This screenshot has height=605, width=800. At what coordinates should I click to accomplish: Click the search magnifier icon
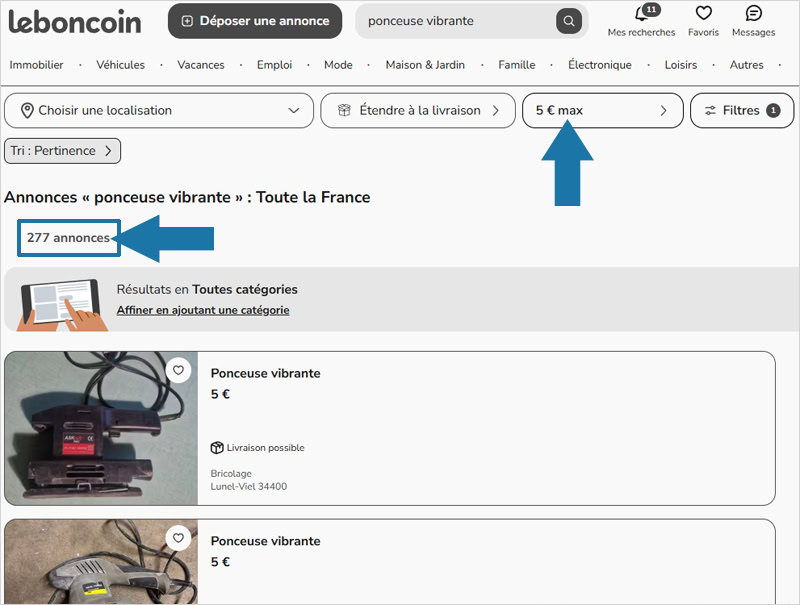[x=569, y=21]
